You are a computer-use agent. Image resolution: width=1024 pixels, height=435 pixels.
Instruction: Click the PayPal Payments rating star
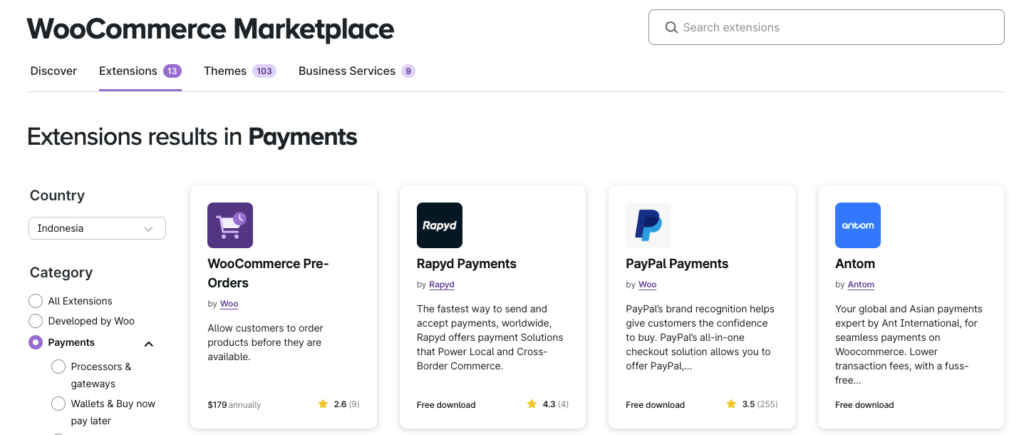(732, 405)
